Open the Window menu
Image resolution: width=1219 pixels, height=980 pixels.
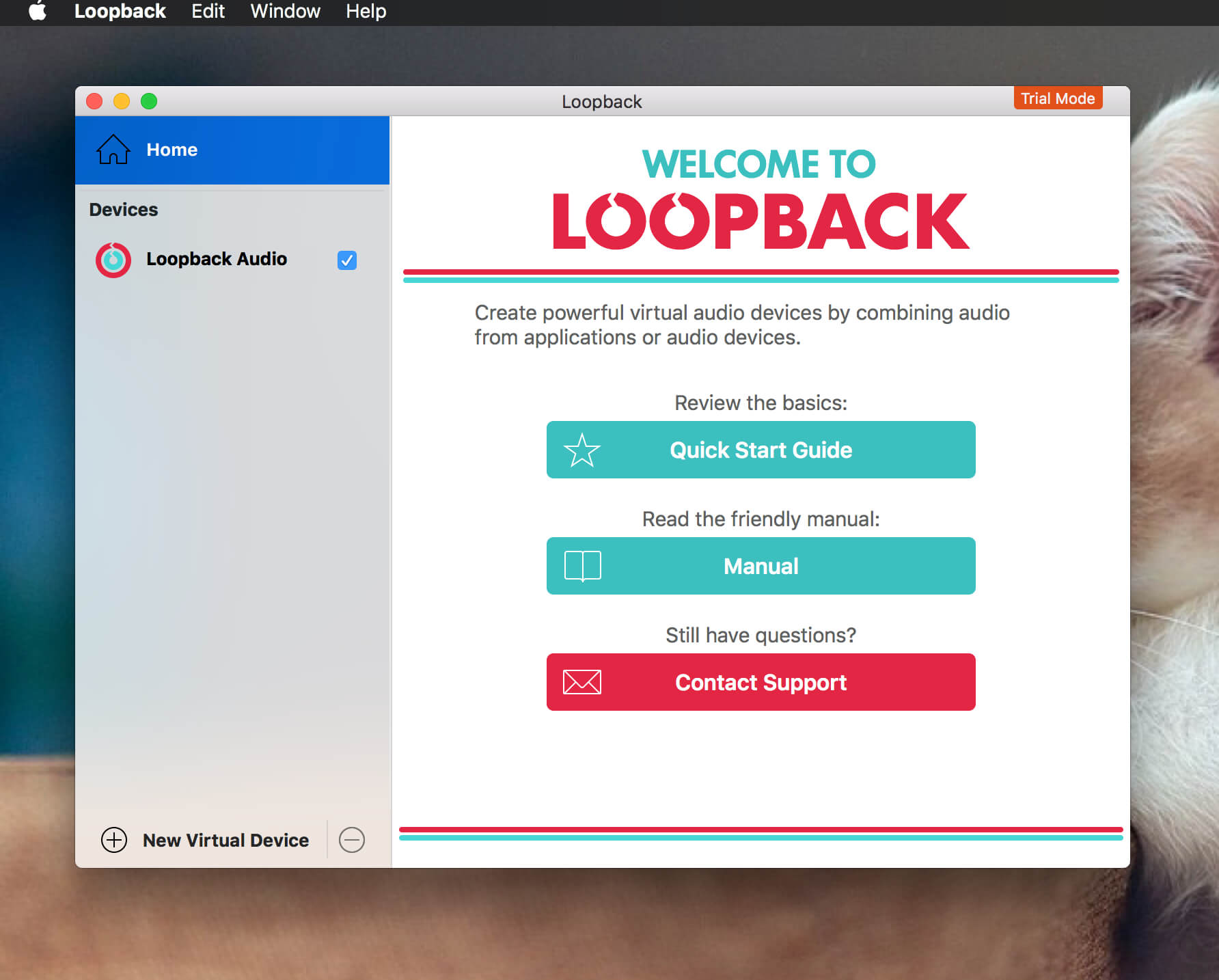[x=285, y=12]
